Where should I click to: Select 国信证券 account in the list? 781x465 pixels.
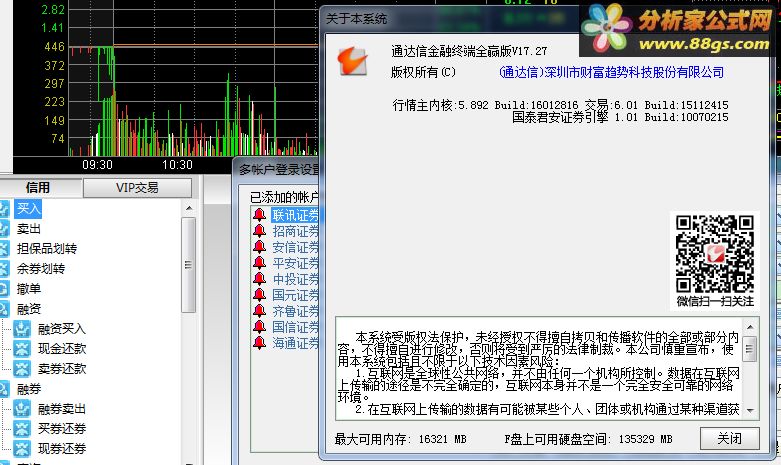295,327
